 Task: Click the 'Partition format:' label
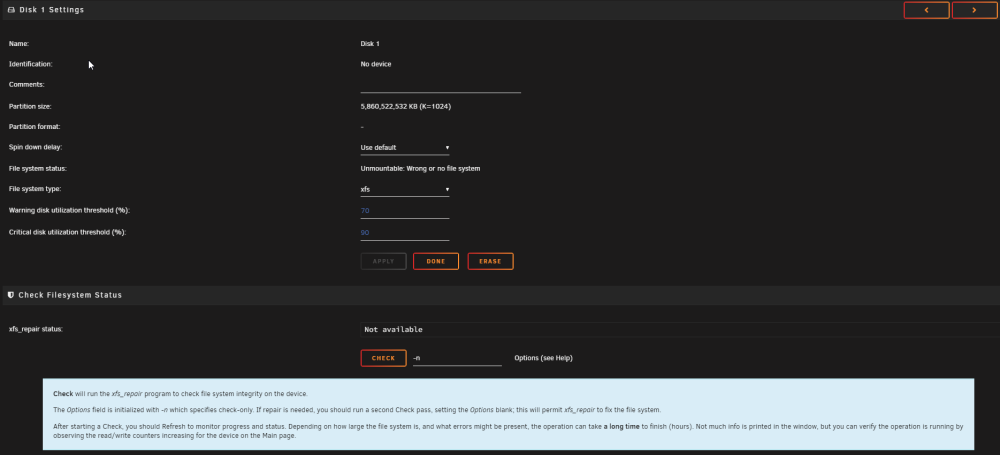click(34, 127)
